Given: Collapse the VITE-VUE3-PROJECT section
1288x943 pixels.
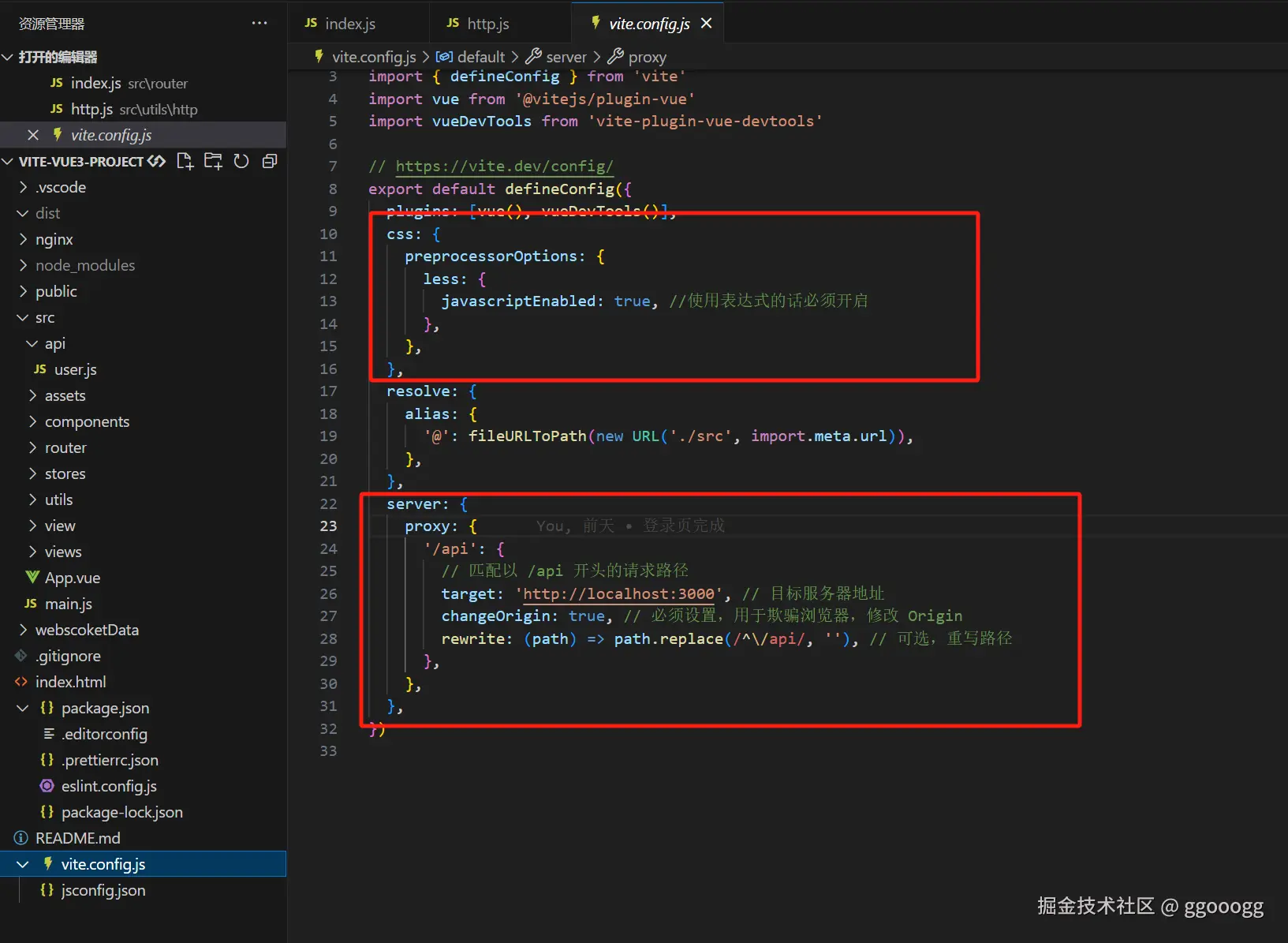Looking at the screenshot, I should tap(8, 161).
